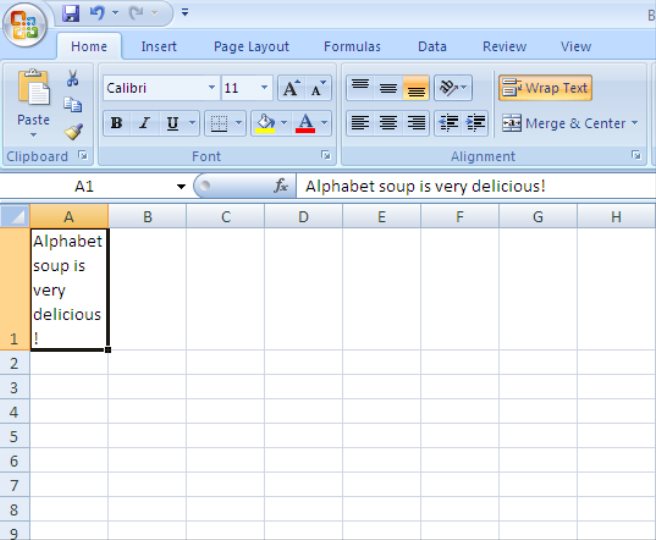Open the Undo history dropdown arrow
This screenshot has height=540, width=656.
(x=115, y=13)
